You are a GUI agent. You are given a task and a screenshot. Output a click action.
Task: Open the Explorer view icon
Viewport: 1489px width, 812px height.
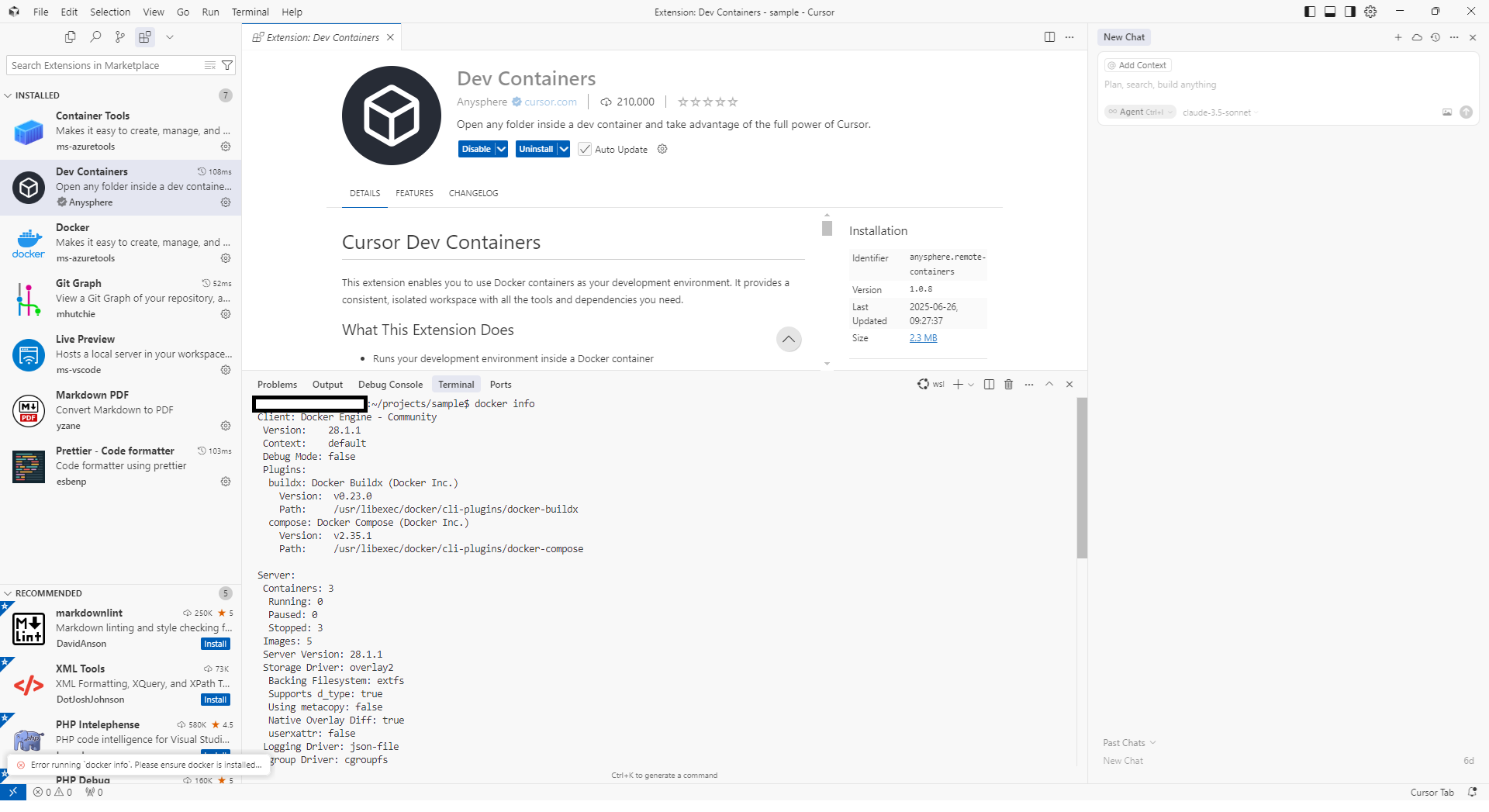[71, 36]
